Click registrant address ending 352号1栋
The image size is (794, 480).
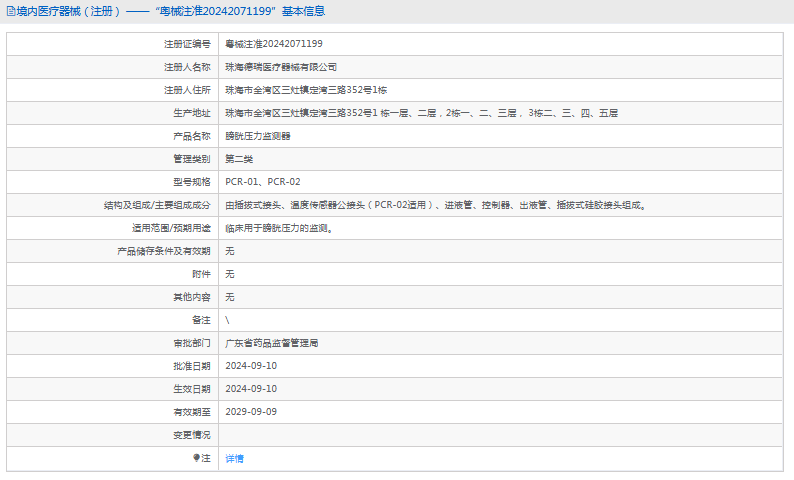(x=306, y=90)
